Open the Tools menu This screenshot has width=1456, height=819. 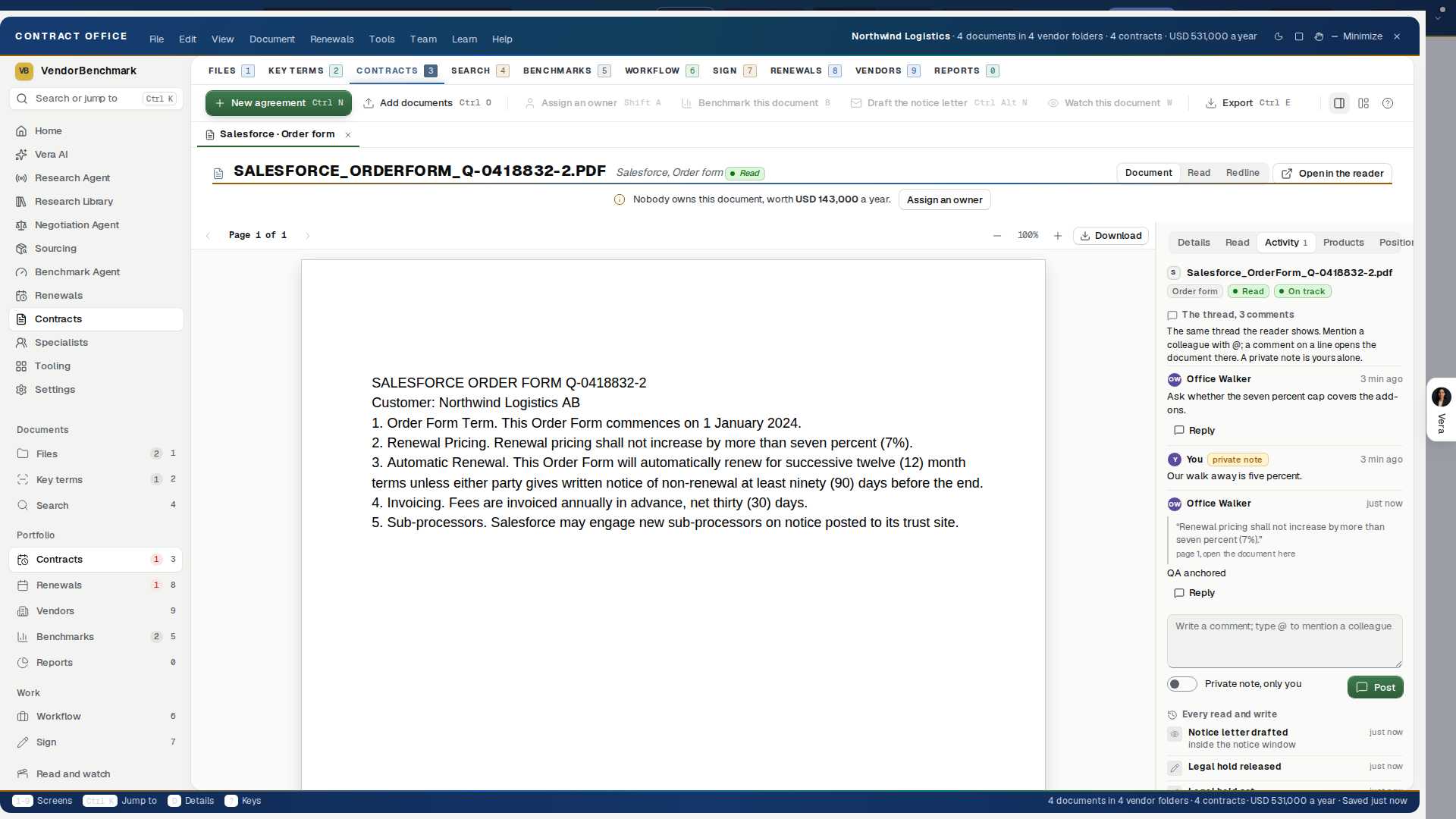point(381,39)
